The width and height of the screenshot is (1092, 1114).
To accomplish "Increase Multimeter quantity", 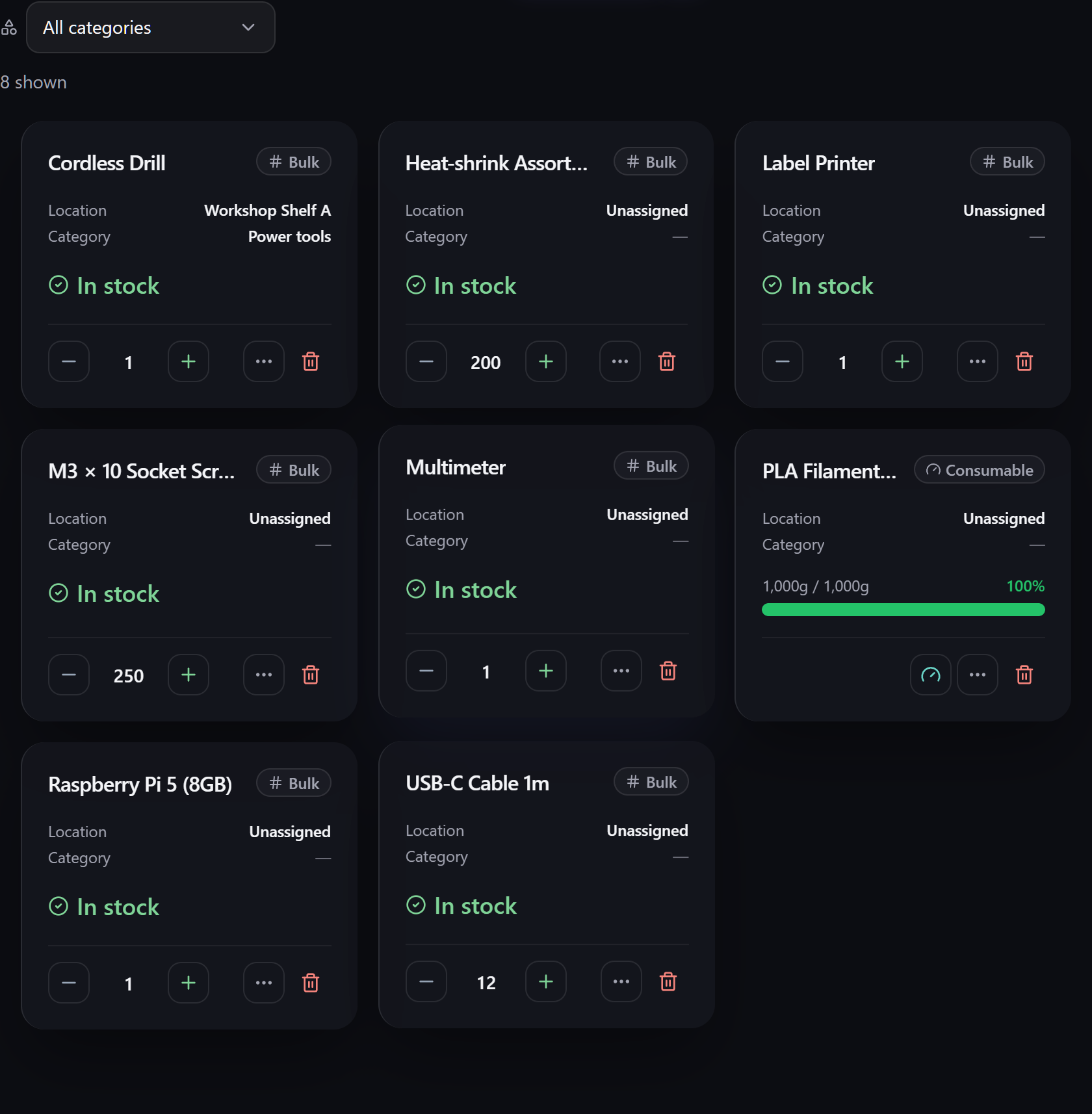I will (x=546, y=671).
